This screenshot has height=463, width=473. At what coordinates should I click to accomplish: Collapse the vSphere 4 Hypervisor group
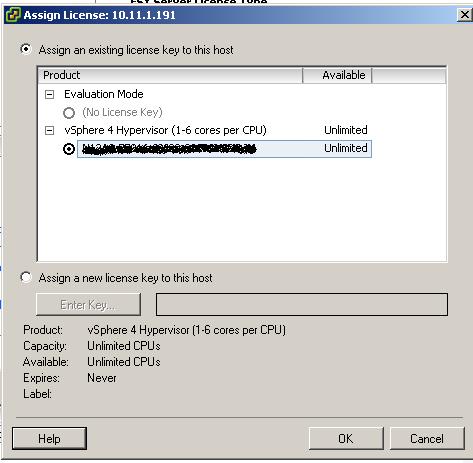click(49, 131)
